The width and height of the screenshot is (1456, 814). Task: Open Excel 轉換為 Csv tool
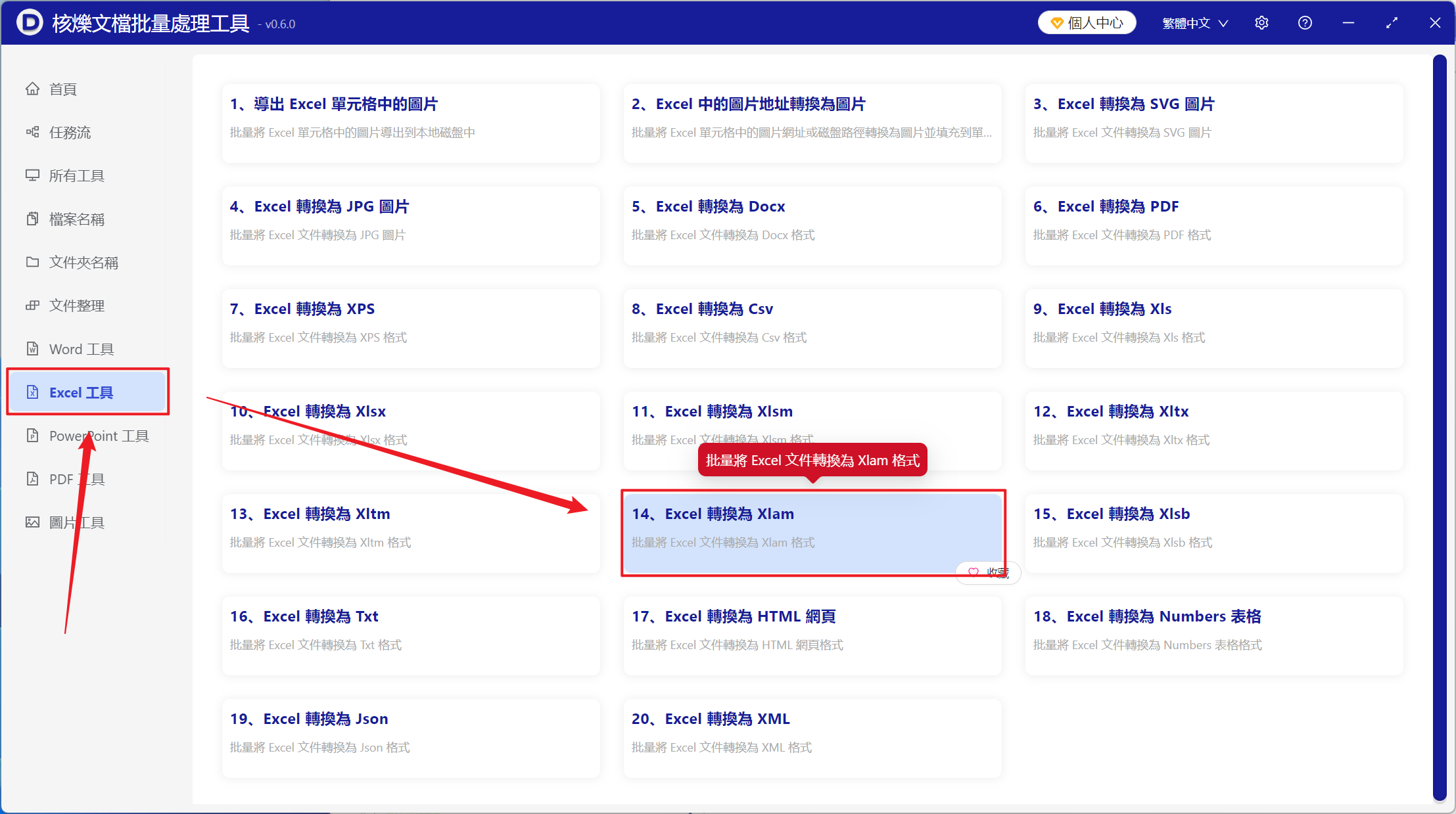tap(812, 328)
